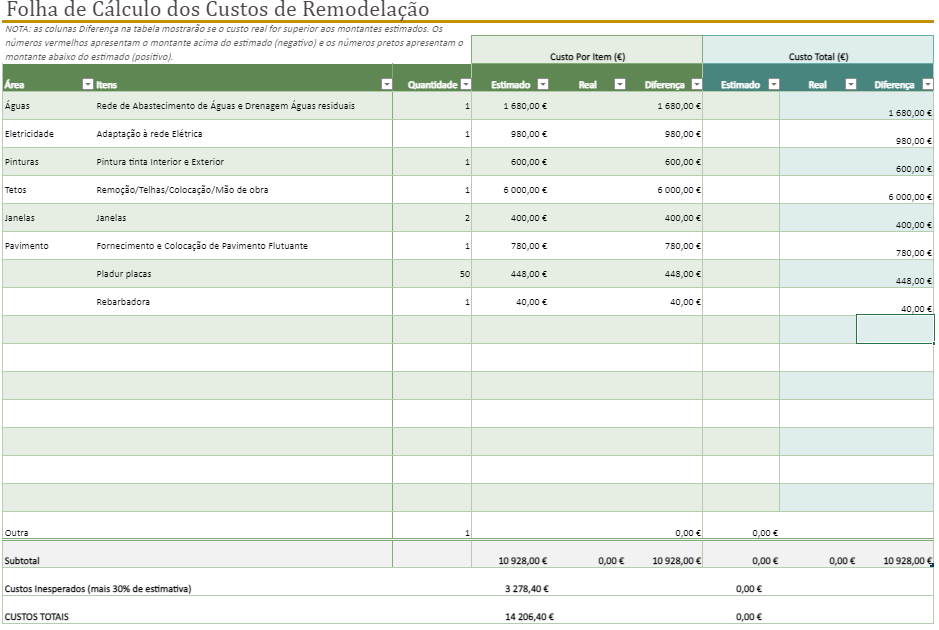Open Custo Total Diferença filter dropdown
939x630 pixels.
(928, 84)
